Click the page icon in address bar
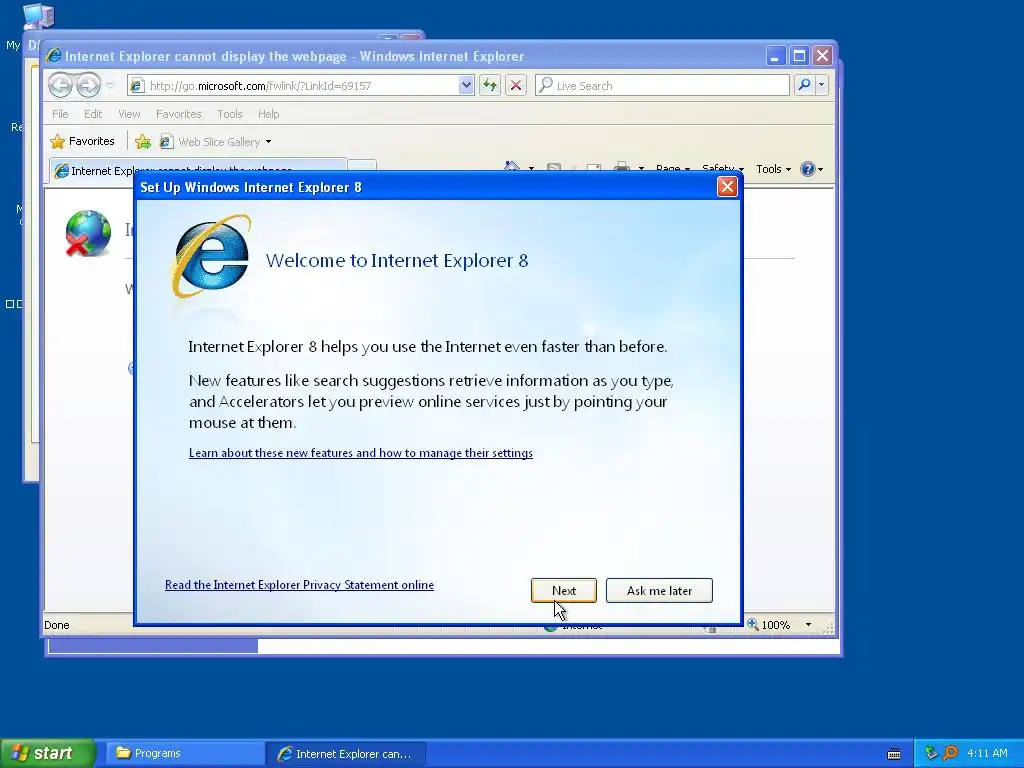 pos(136,86)
